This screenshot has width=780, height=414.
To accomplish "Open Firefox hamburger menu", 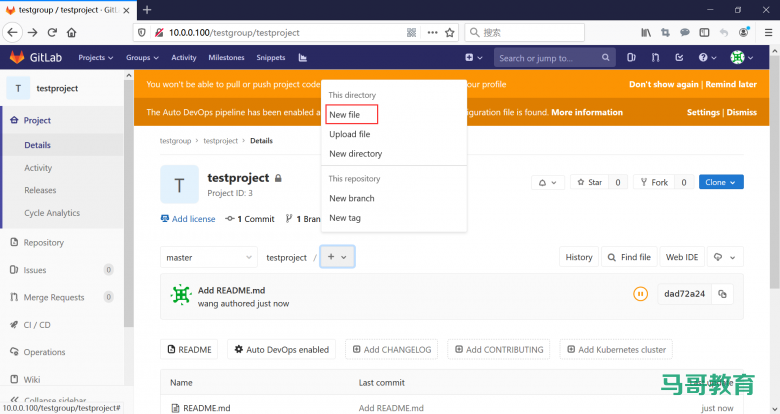I will [x=768, y=32].
